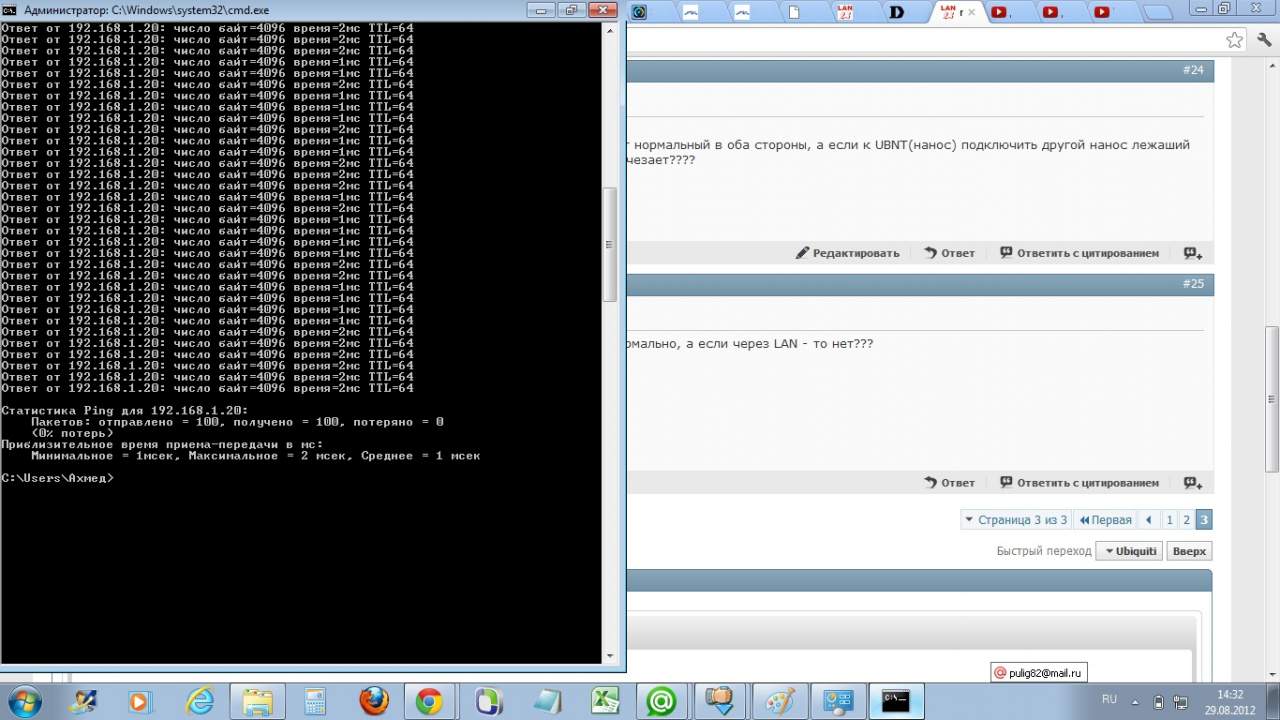This screenshot has height=720, width=1280.
Task: Click Ответ under post #24
Action: 949,253
